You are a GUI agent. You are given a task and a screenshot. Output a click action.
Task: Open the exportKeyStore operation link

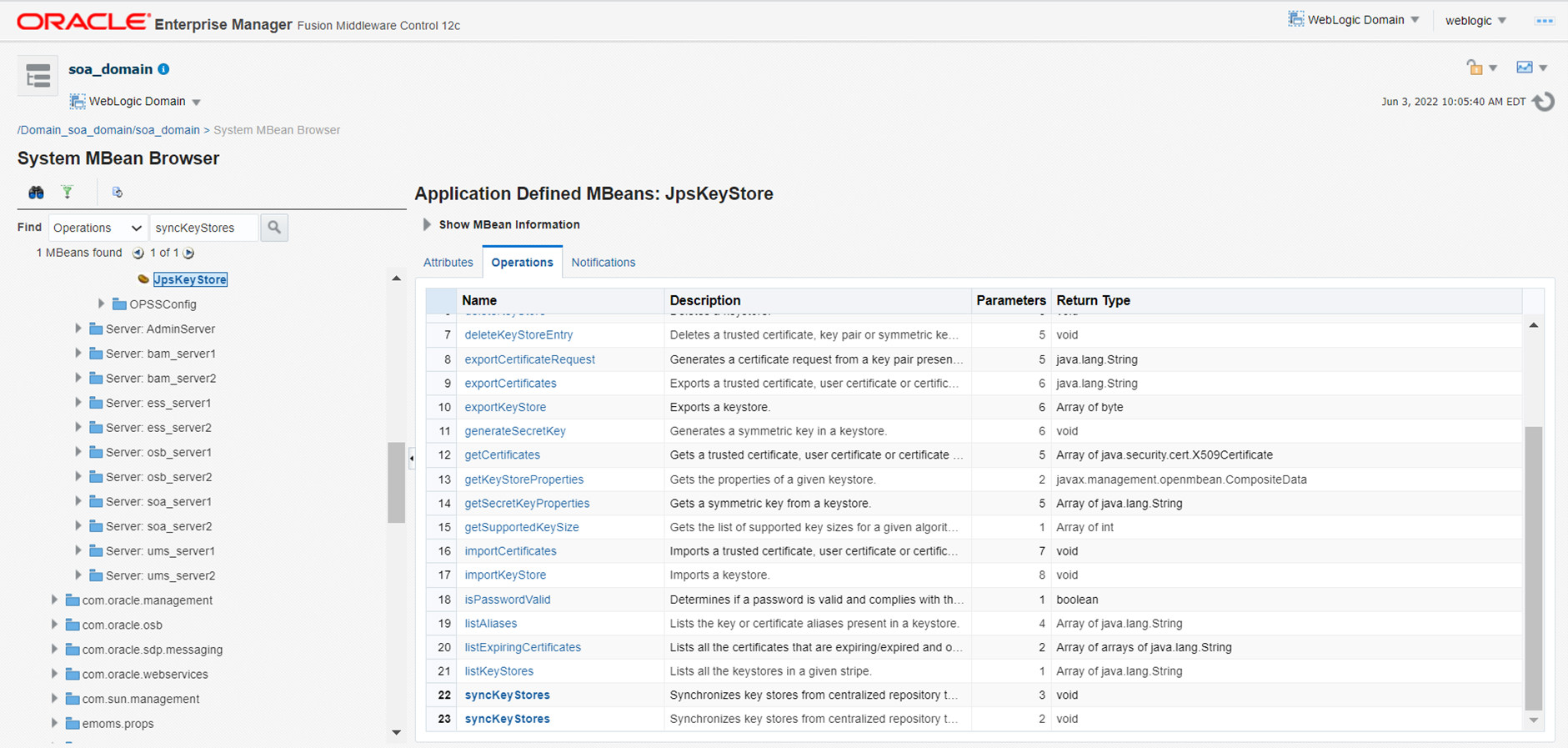[x=505, y=407]
